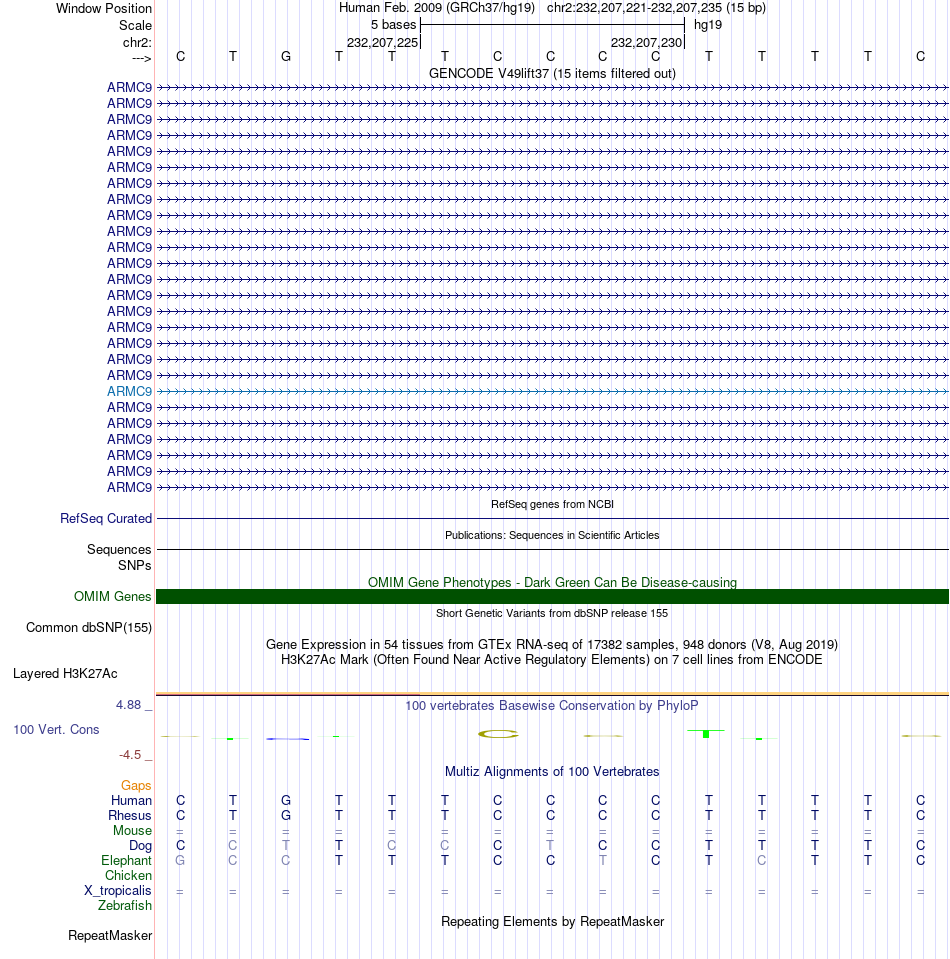Click the dark green OMIM Genes bar
Viewport: 950px width, 959px height.
pos(552,596)
